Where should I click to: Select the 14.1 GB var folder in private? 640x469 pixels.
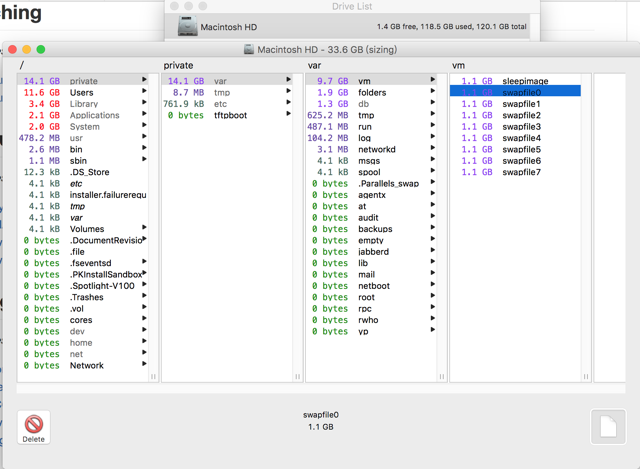tap(227, 81)
